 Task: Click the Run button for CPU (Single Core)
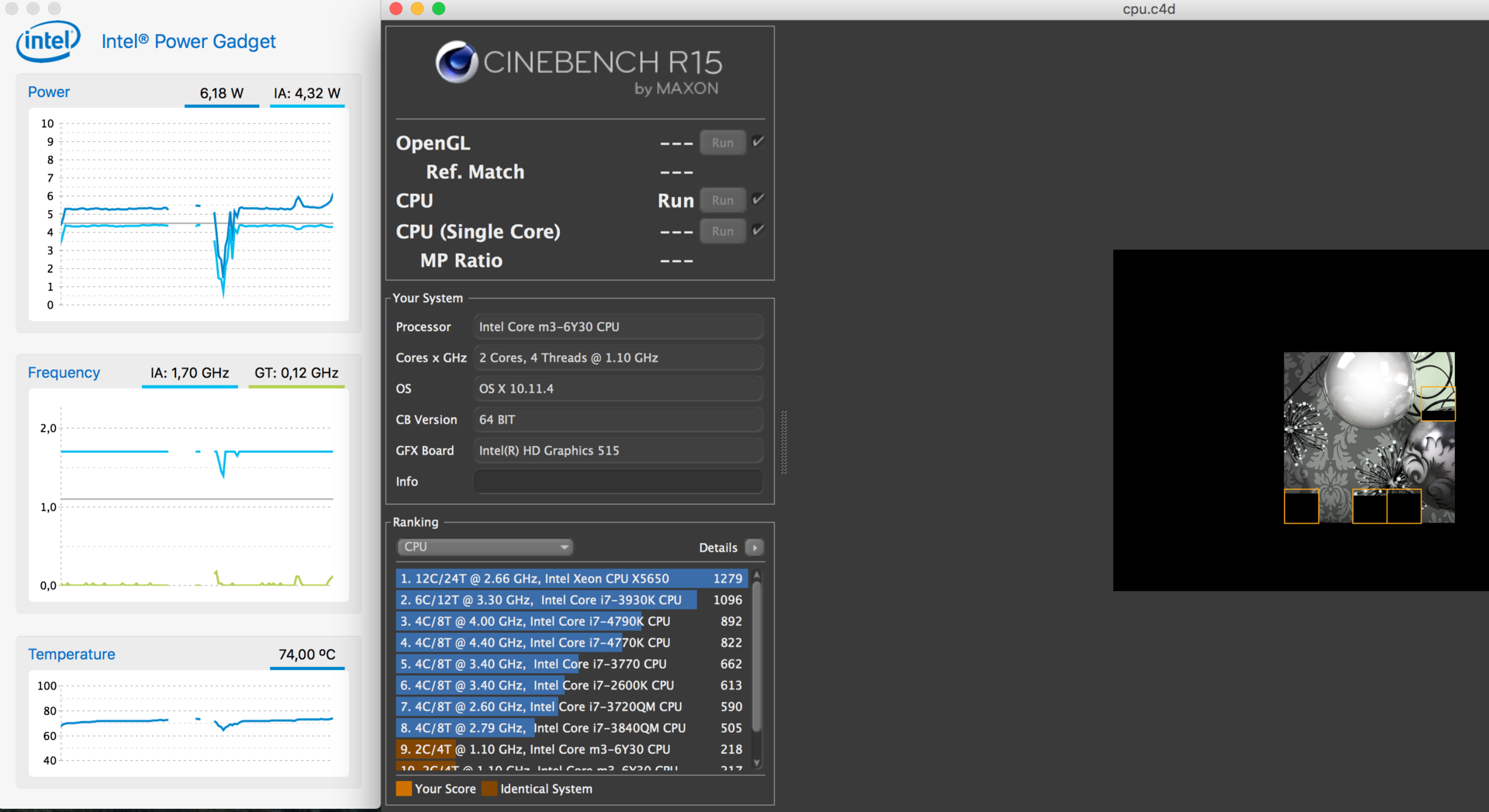723,231
